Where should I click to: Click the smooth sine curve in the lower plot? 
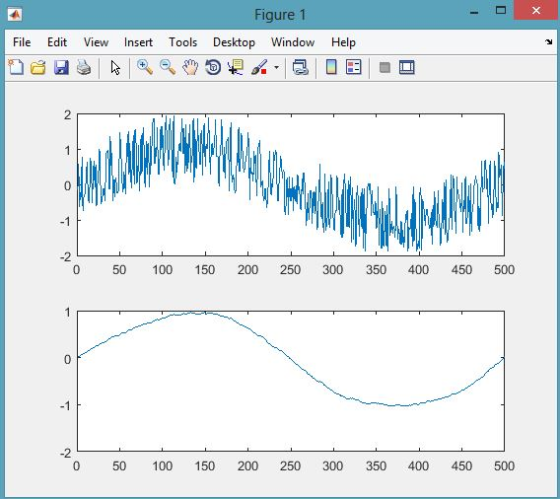point(291,359)
